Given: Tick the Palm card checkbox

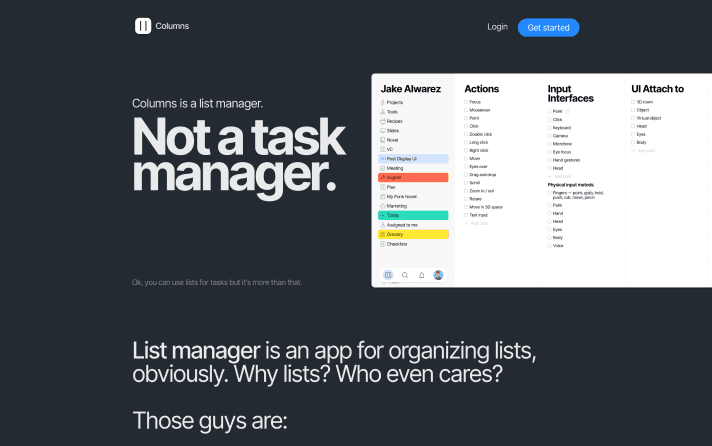Looking at the screenshot, I should click(549, 205).
